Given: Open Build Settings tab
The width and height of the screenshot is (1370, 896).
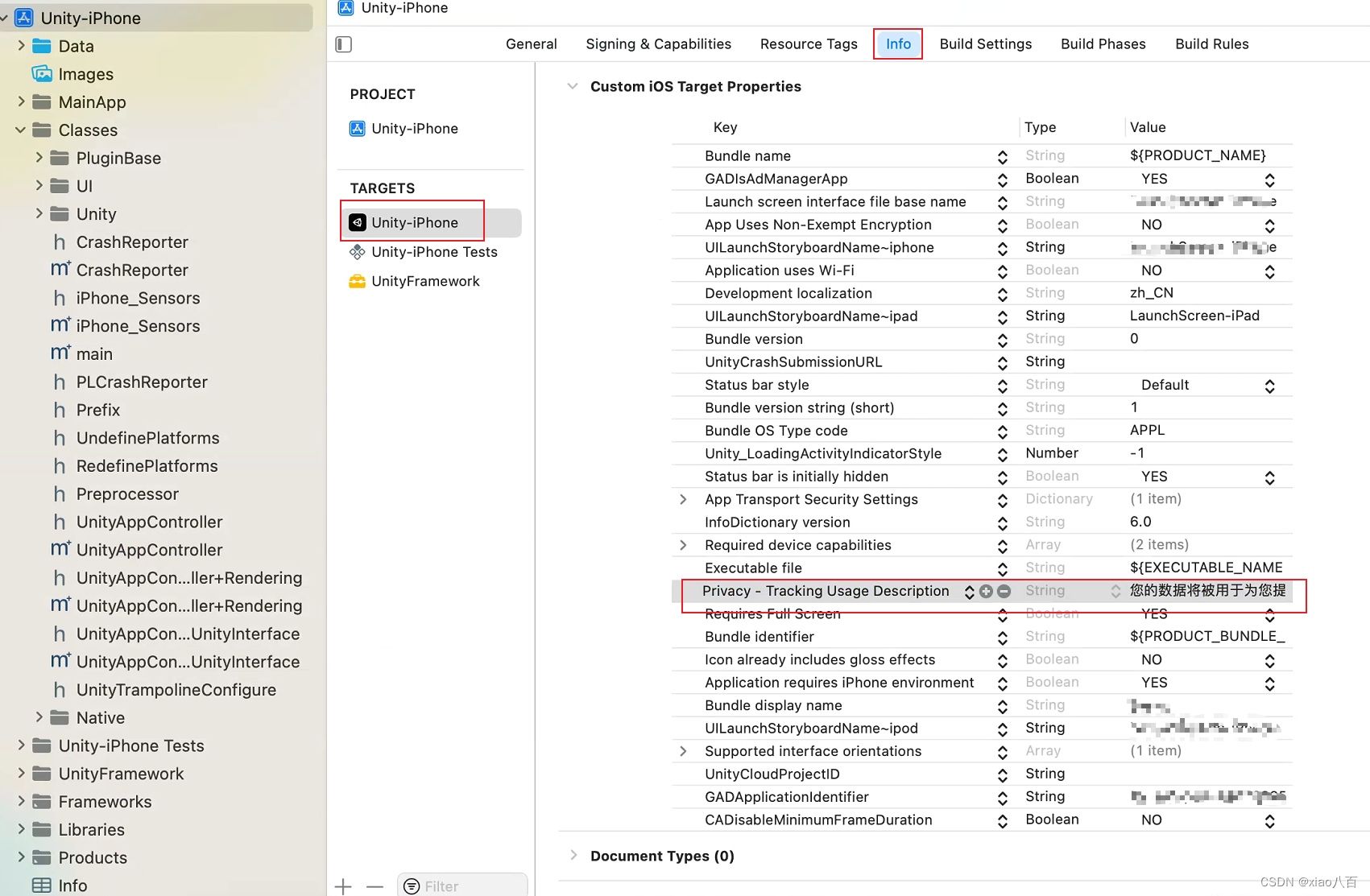Looking at the screenshot, I should click(986, 44).
